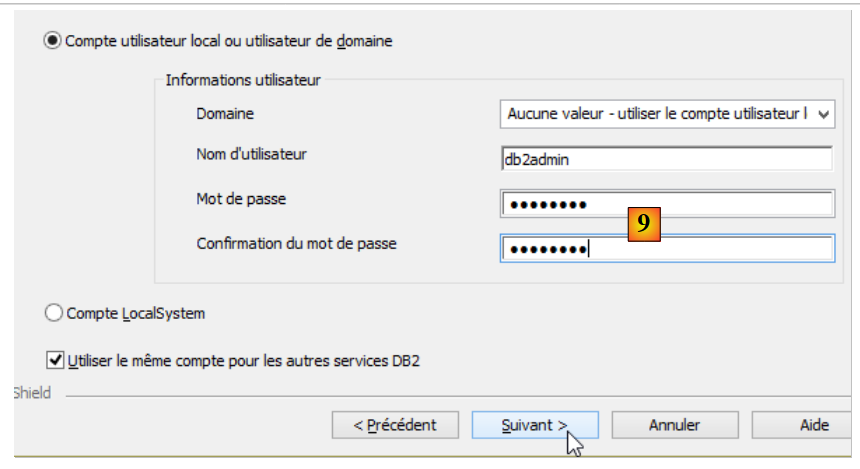Viewport: 860px width, 469px height.
Task: Click the Shield text at the bottom left
Action: (32, 394)
